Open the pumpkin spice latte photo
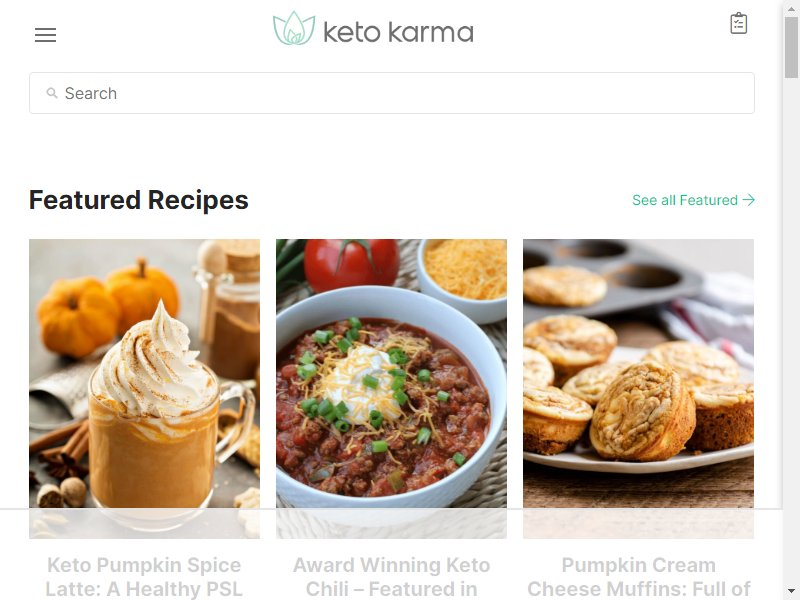 pyautogui.click(x=144, y=389)
